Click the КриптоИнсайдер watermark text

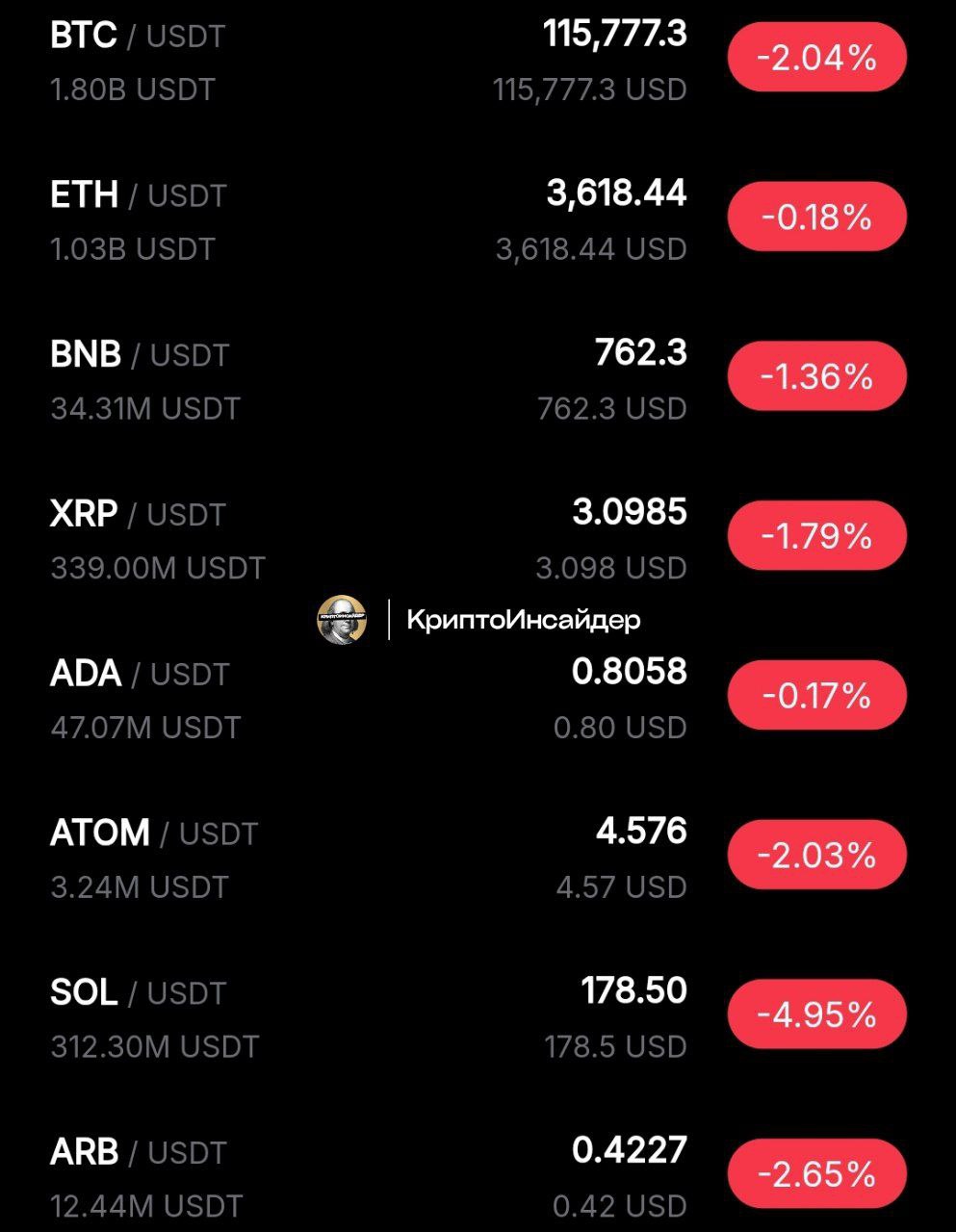524,620
